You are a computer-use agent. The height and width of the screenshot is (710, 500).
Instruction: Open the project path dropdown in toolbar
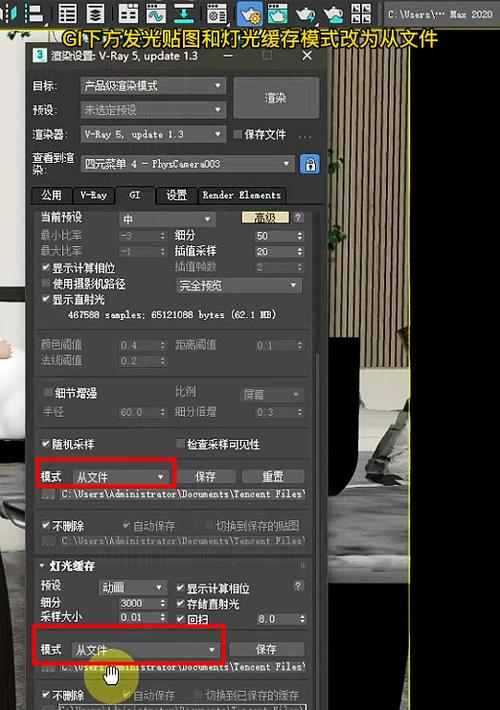click(440, 14)
